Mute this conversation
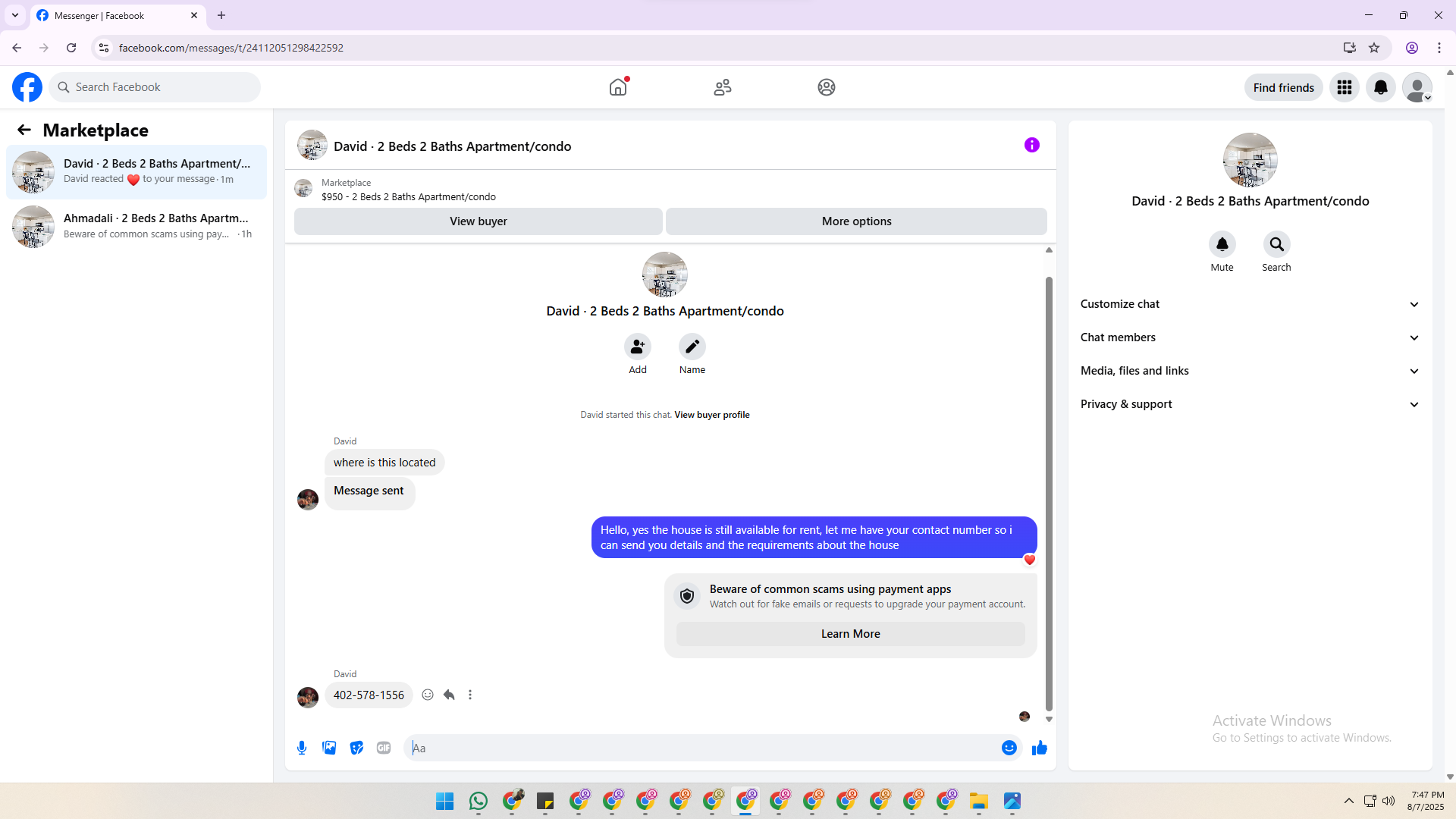 coord(1222,244)
